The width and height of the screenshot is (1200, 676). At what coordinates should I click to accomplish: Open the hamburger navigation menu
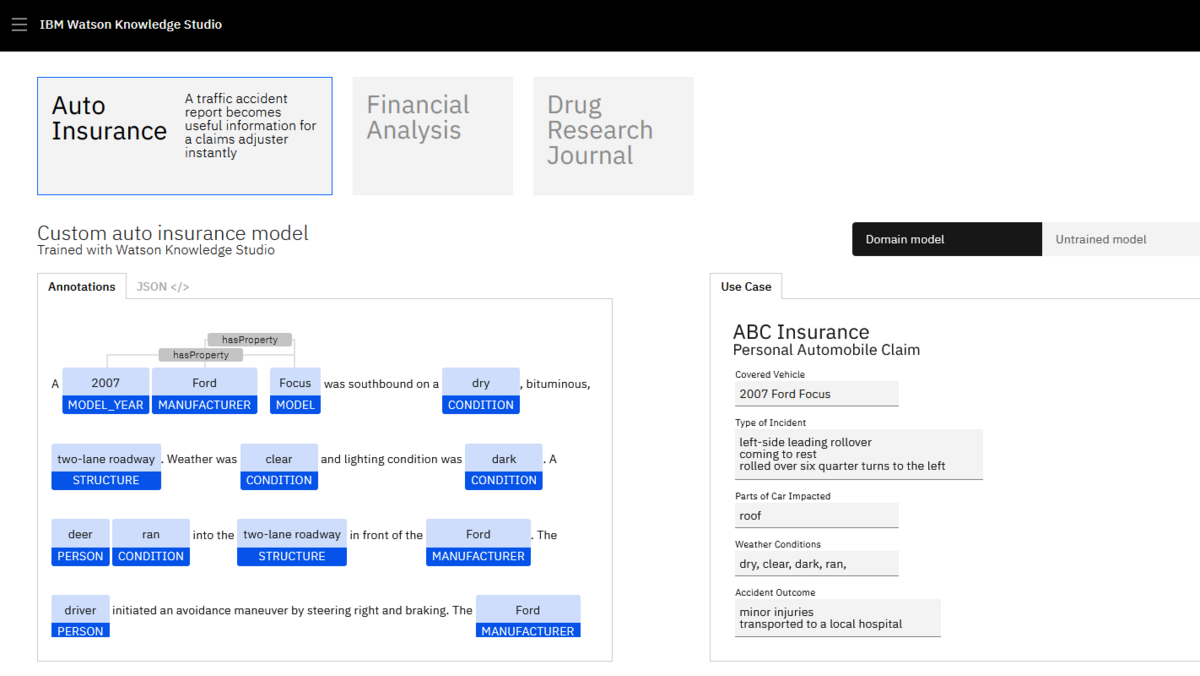pos(19,25)
